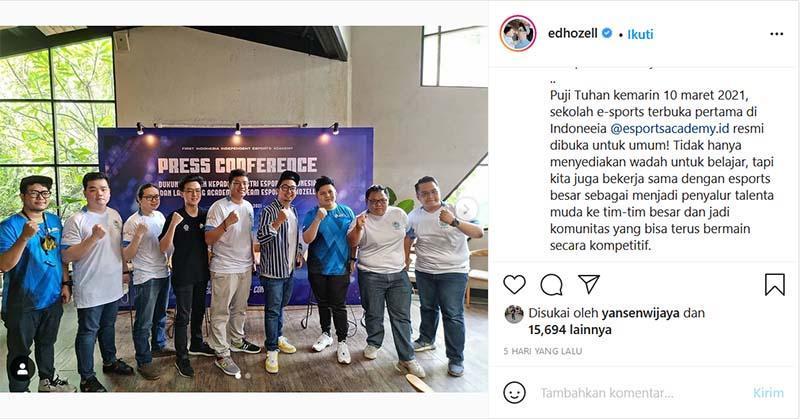The image size is (800, 419).
Task: Select the second carousel dot indicator
Action: 247,375
